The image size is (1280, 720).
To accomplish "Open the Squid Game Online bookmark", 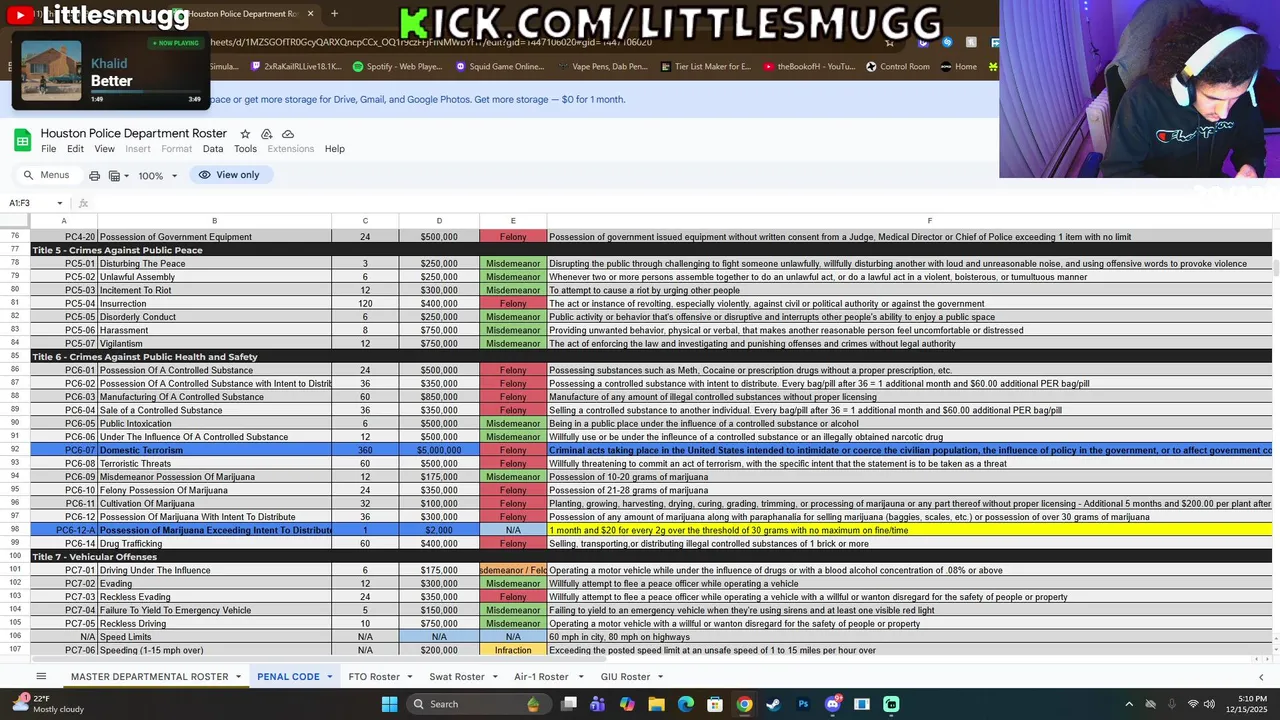I will coord(500,67).
